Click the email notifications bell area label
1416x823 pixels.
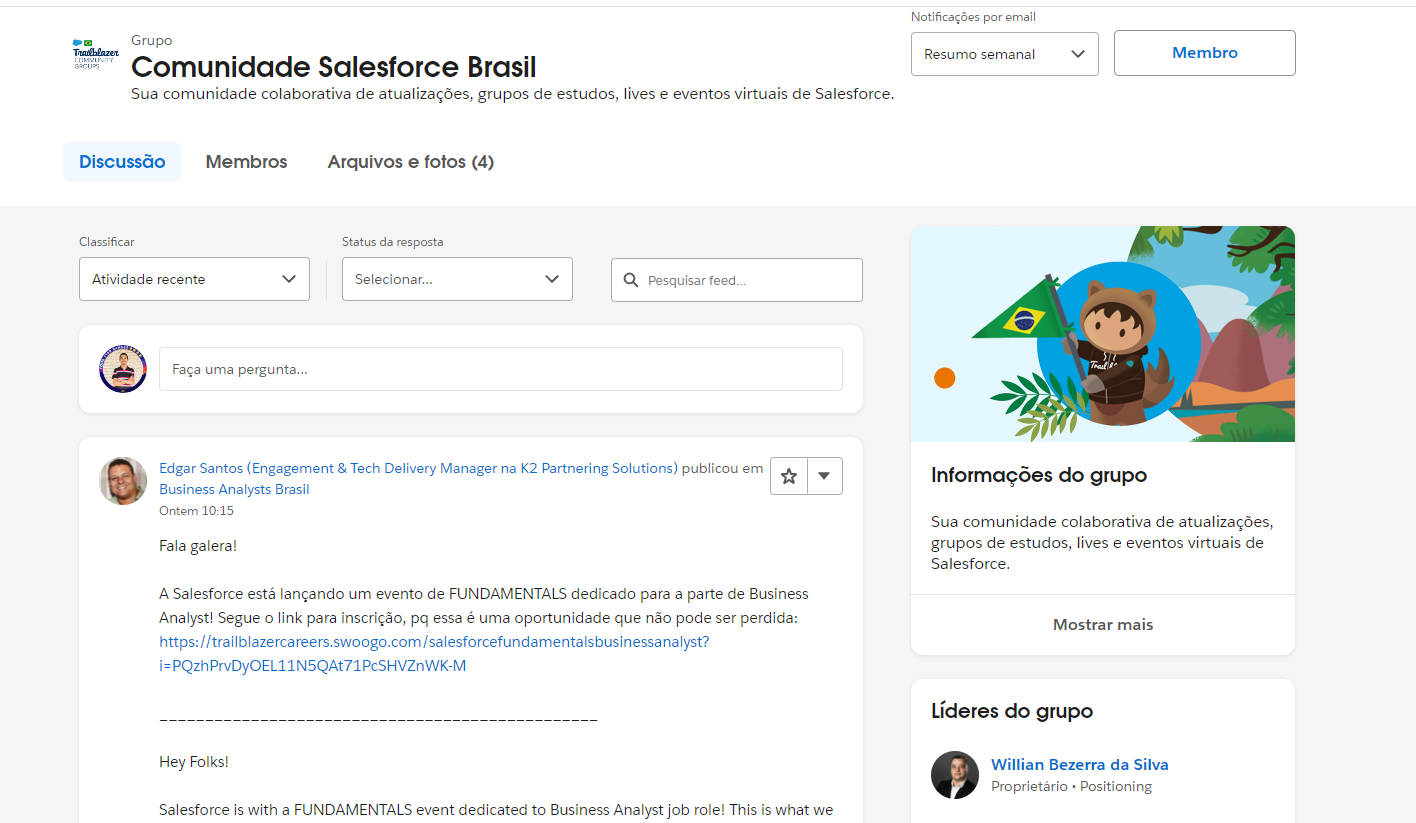(x=973, y=17)
